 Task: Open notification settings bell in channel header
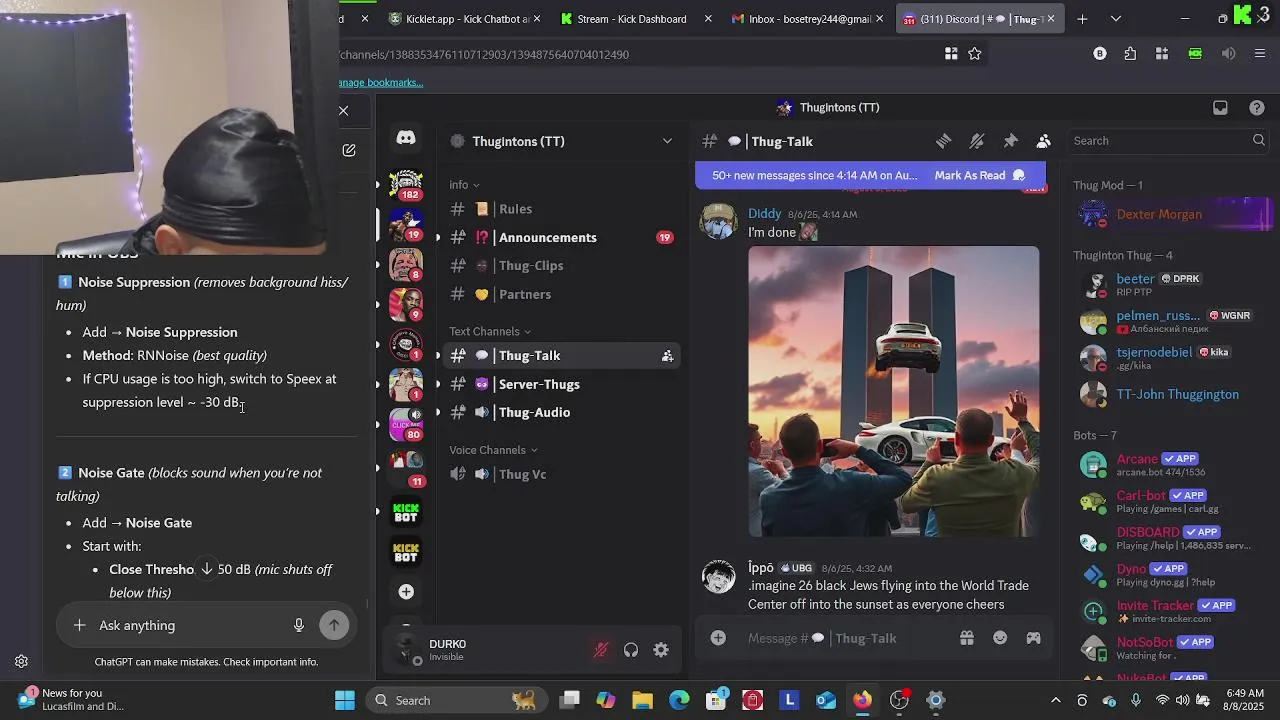(x=977, y=141)
